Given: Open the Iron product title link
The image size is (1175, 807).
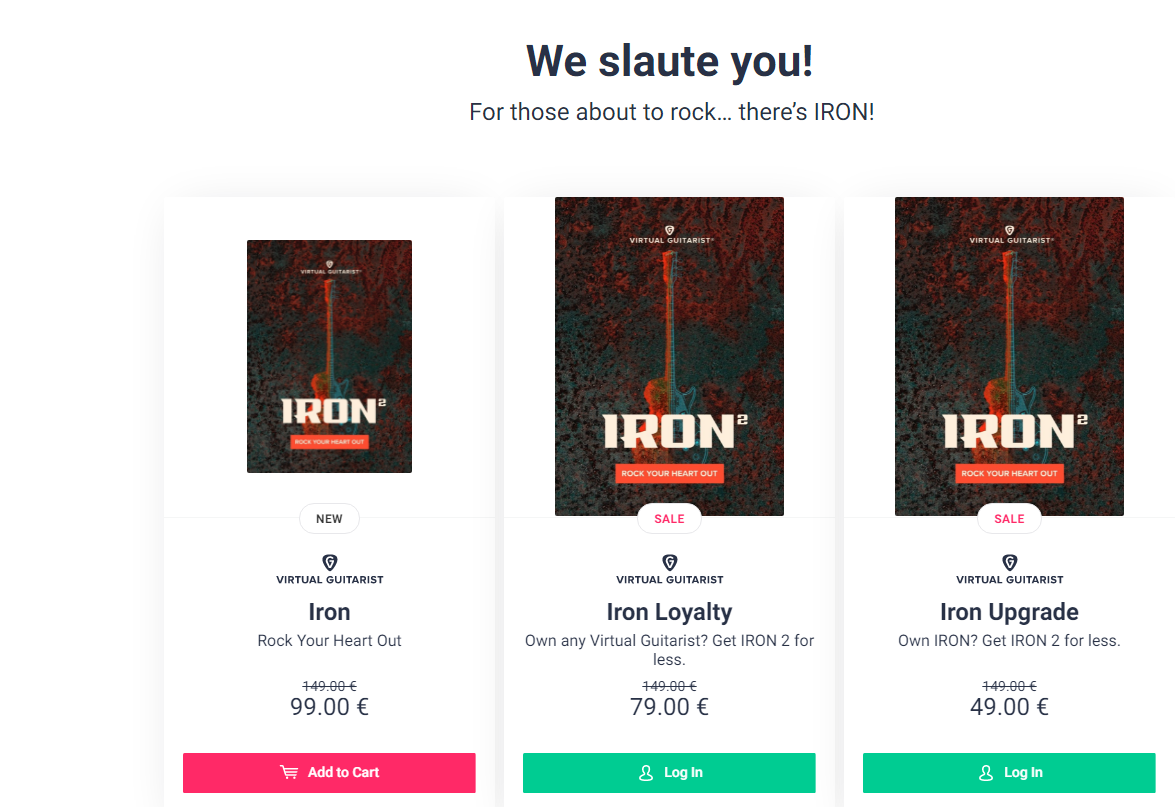Looking at the screenshot, I should [x=329, y=612].
